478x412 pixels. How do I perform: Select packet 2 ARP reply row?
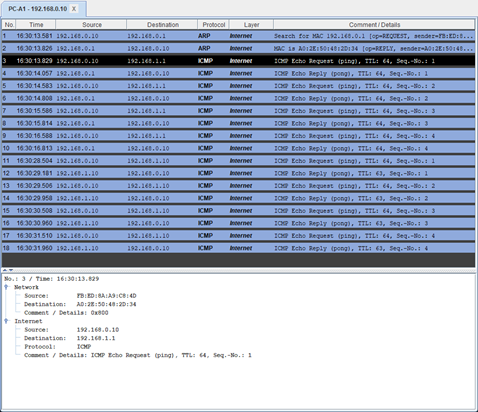[238, 48]
